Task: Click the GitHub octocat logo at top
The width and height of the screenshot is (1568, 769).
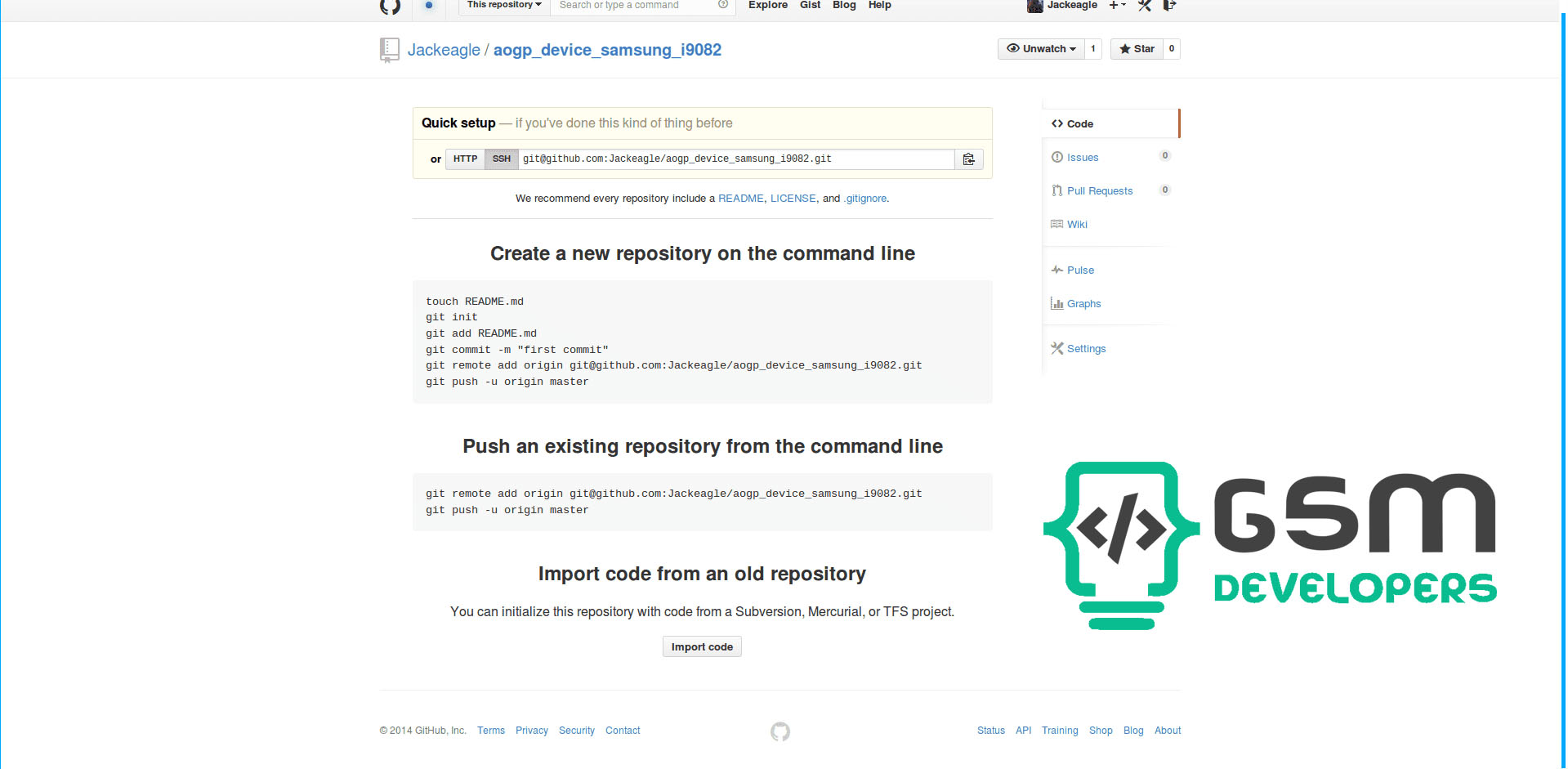Action: click(391, 7)
